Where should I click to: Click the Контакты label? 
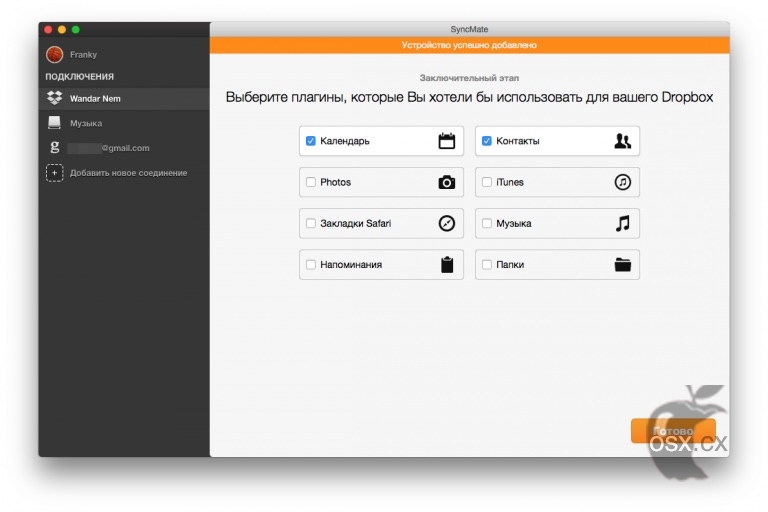pyautogui.click(x=518, y=141)
